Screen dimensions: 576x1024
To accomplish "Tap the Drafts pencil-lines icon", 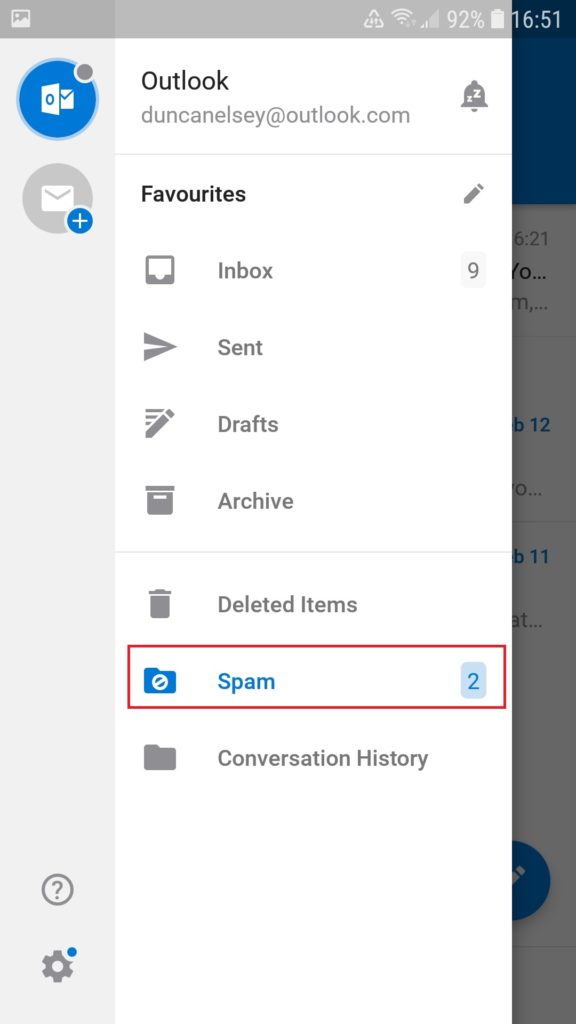I will pos(160,424).
